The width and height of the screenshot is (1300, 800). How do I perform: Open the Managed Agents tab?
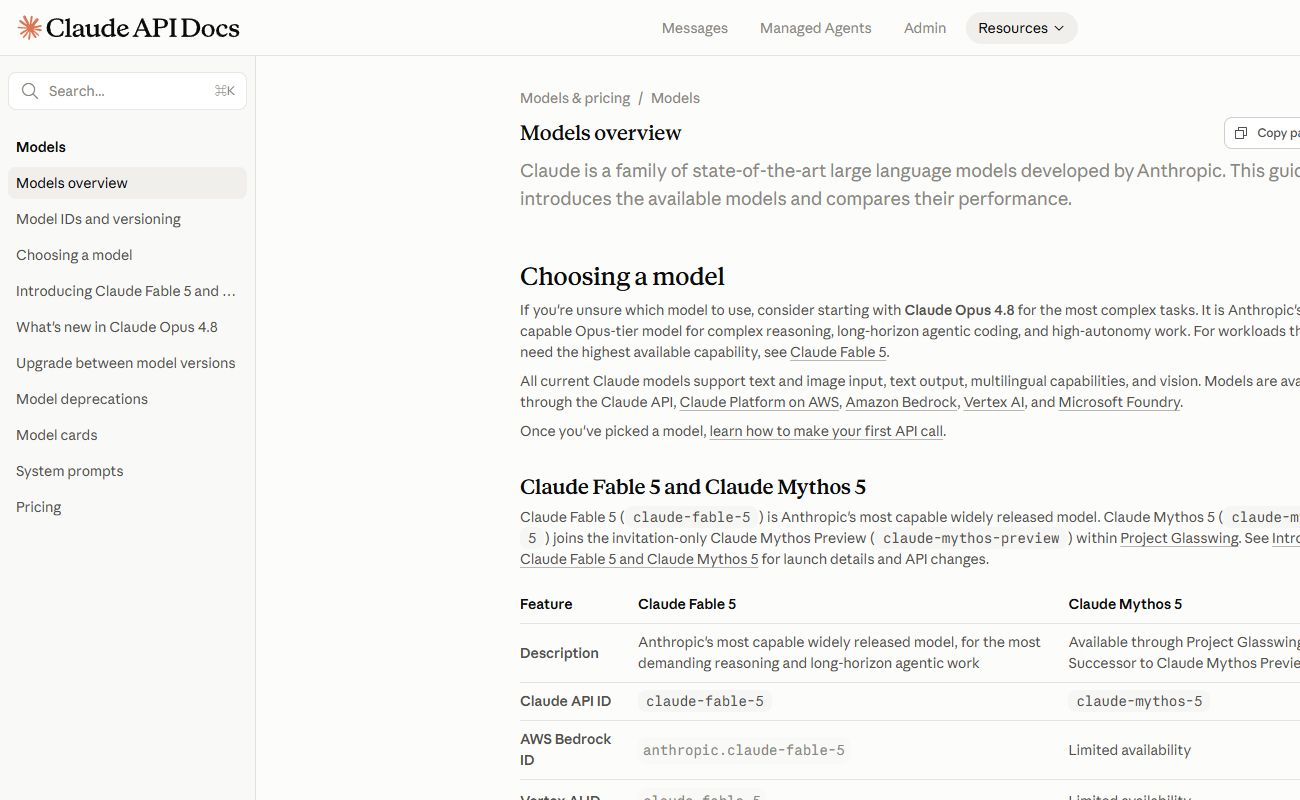[816, 28]
